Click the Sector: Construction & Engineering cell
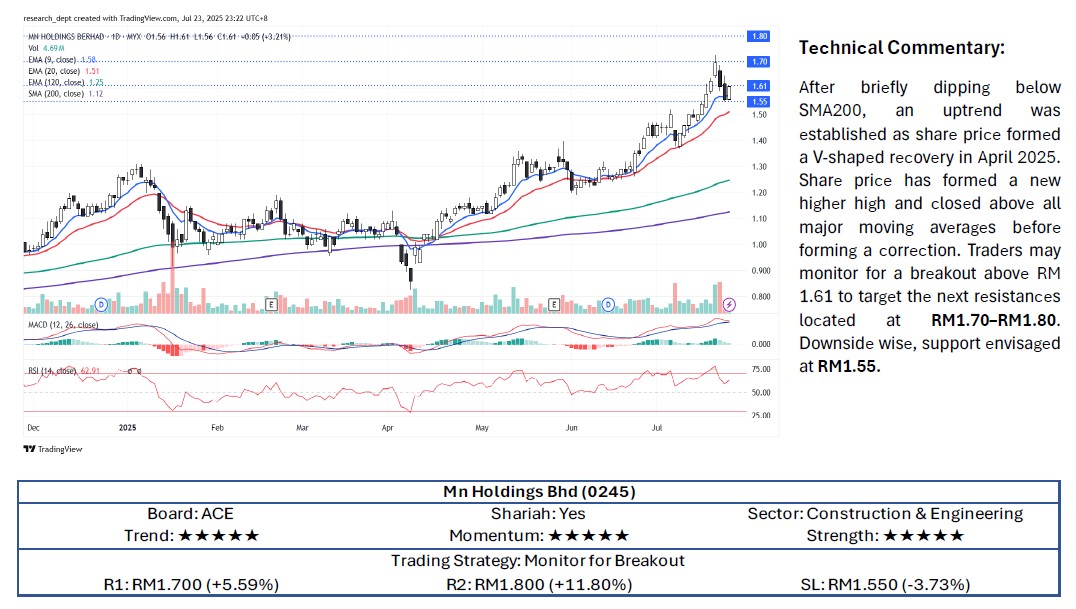 coord(885,514)
